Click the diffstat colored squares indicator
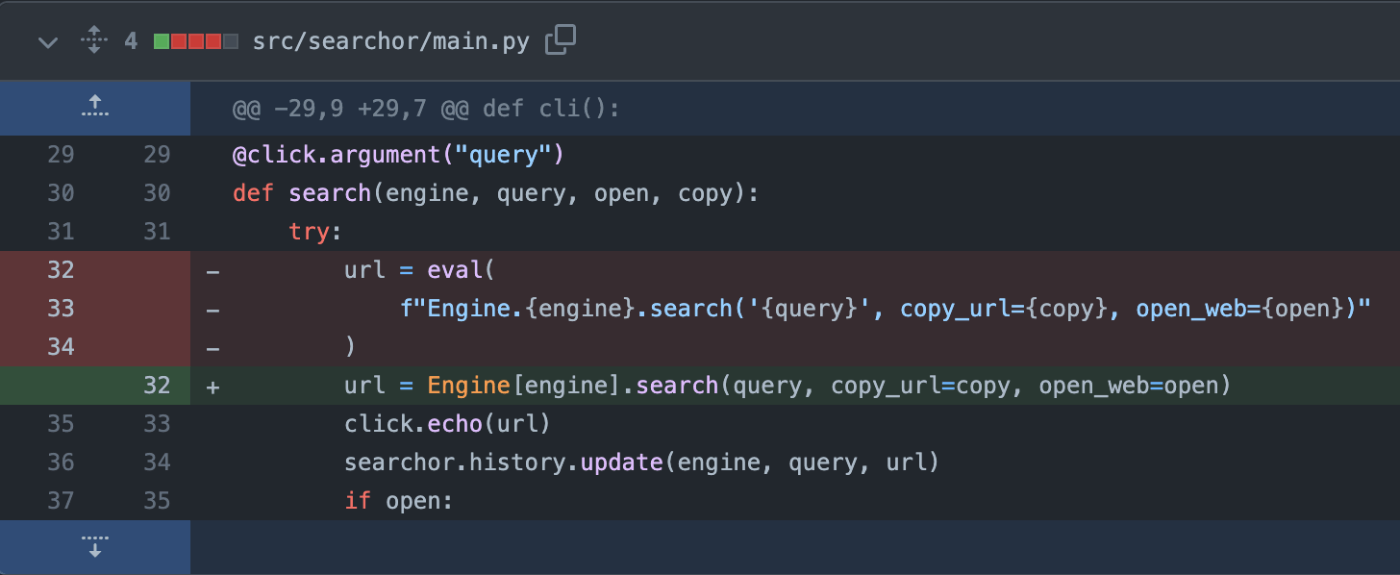1400x575 pixels. click(196, 42)
